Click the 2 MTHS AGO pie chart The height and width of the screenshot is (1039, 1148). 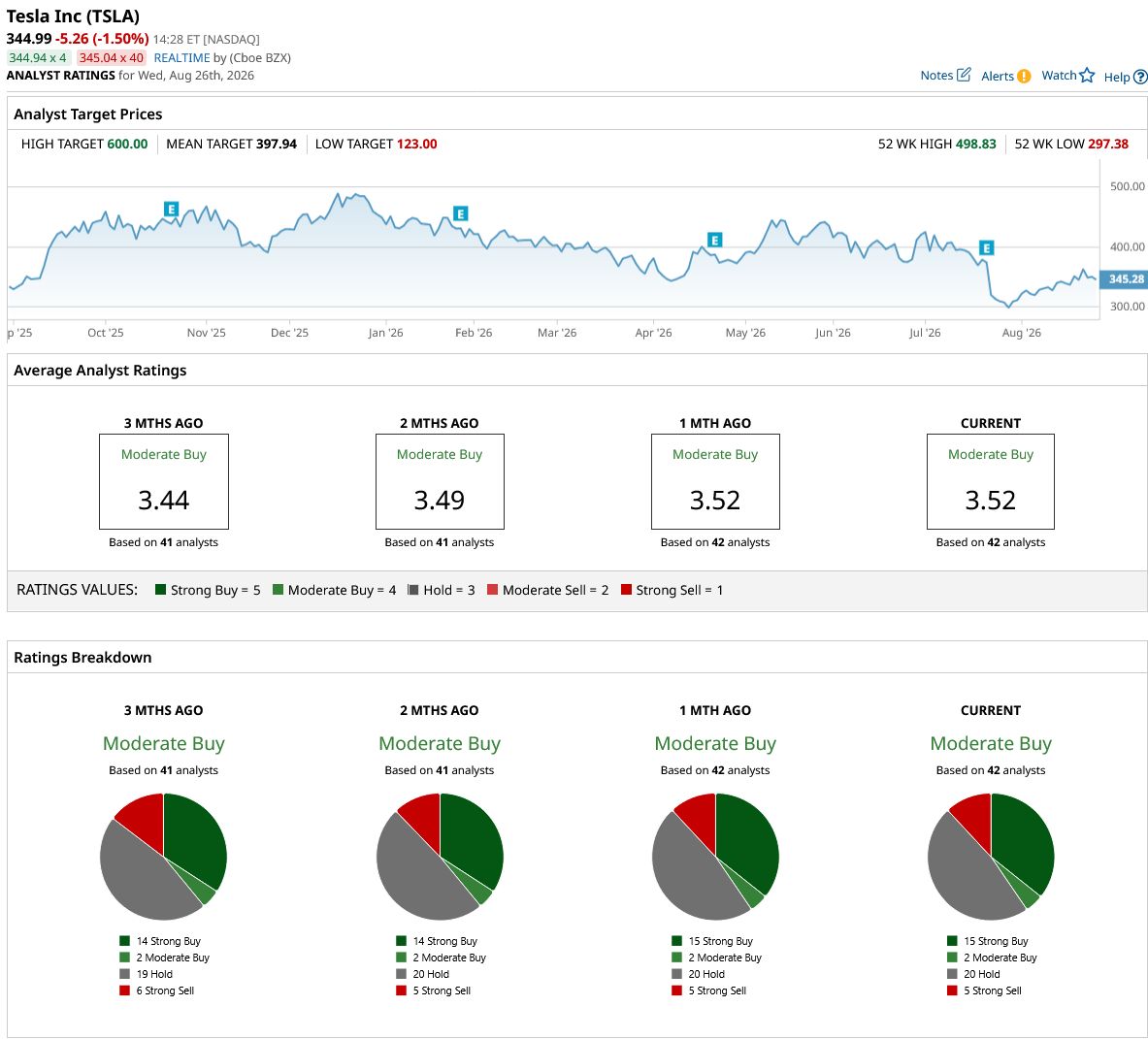(x=440, y=857)
